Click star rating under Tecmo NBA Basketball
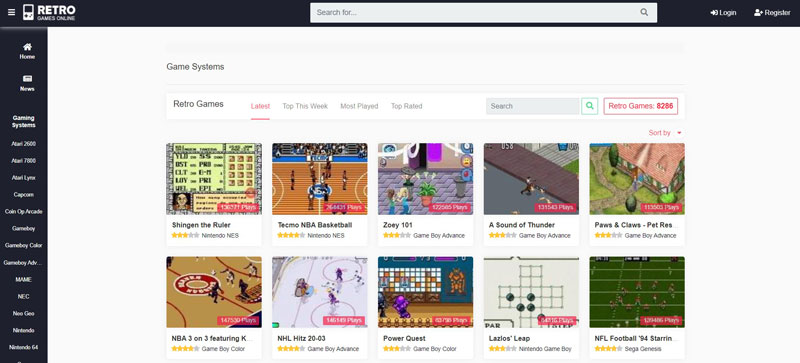Viewport: 800px width, 363px height. [x=291, y=236]
